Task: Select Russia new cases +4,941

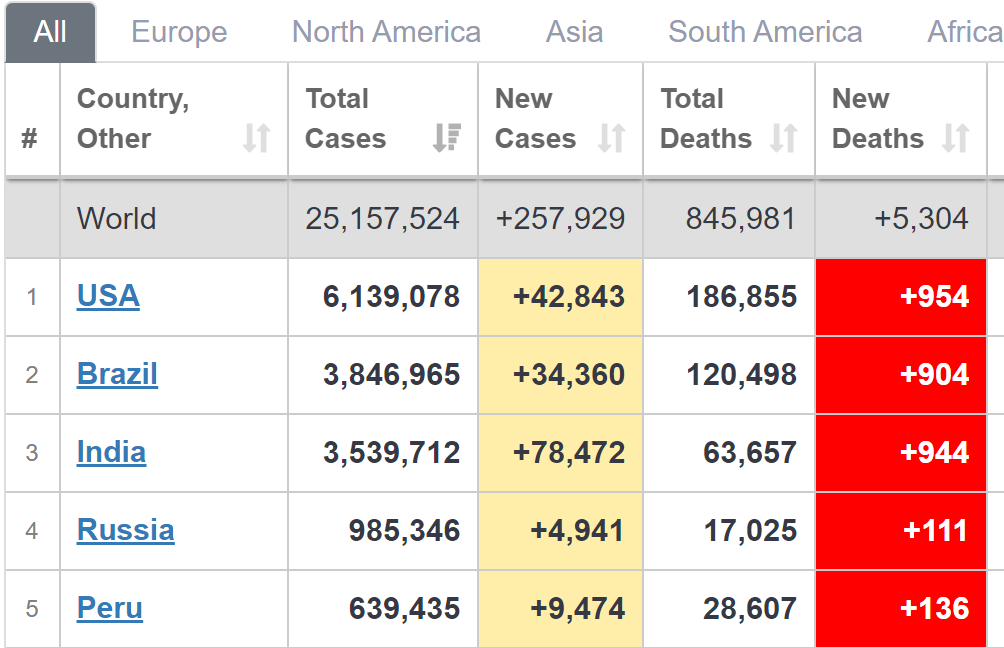Action: coord(578,531)
